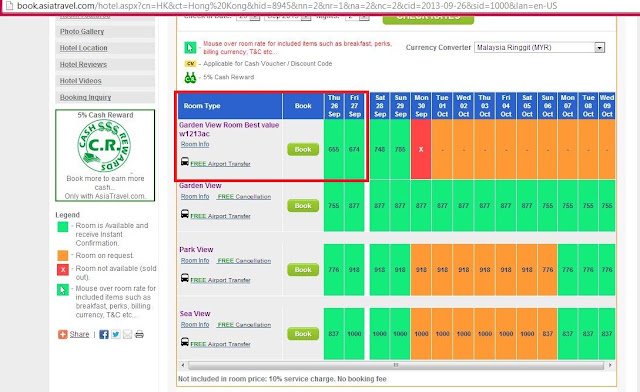Select the 655 rate cell for Thu 26 Sep

click(334, 149)
